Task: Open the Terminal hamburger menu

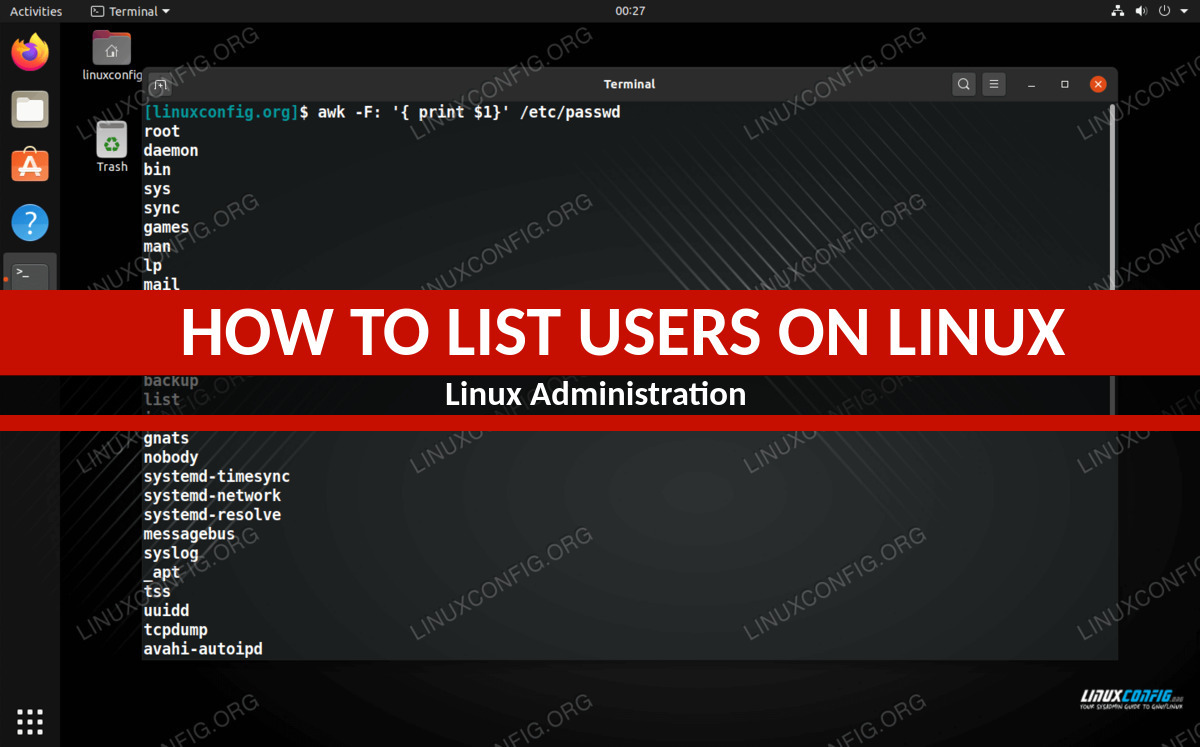Action: pyautogui.click(x=993, y=84)
